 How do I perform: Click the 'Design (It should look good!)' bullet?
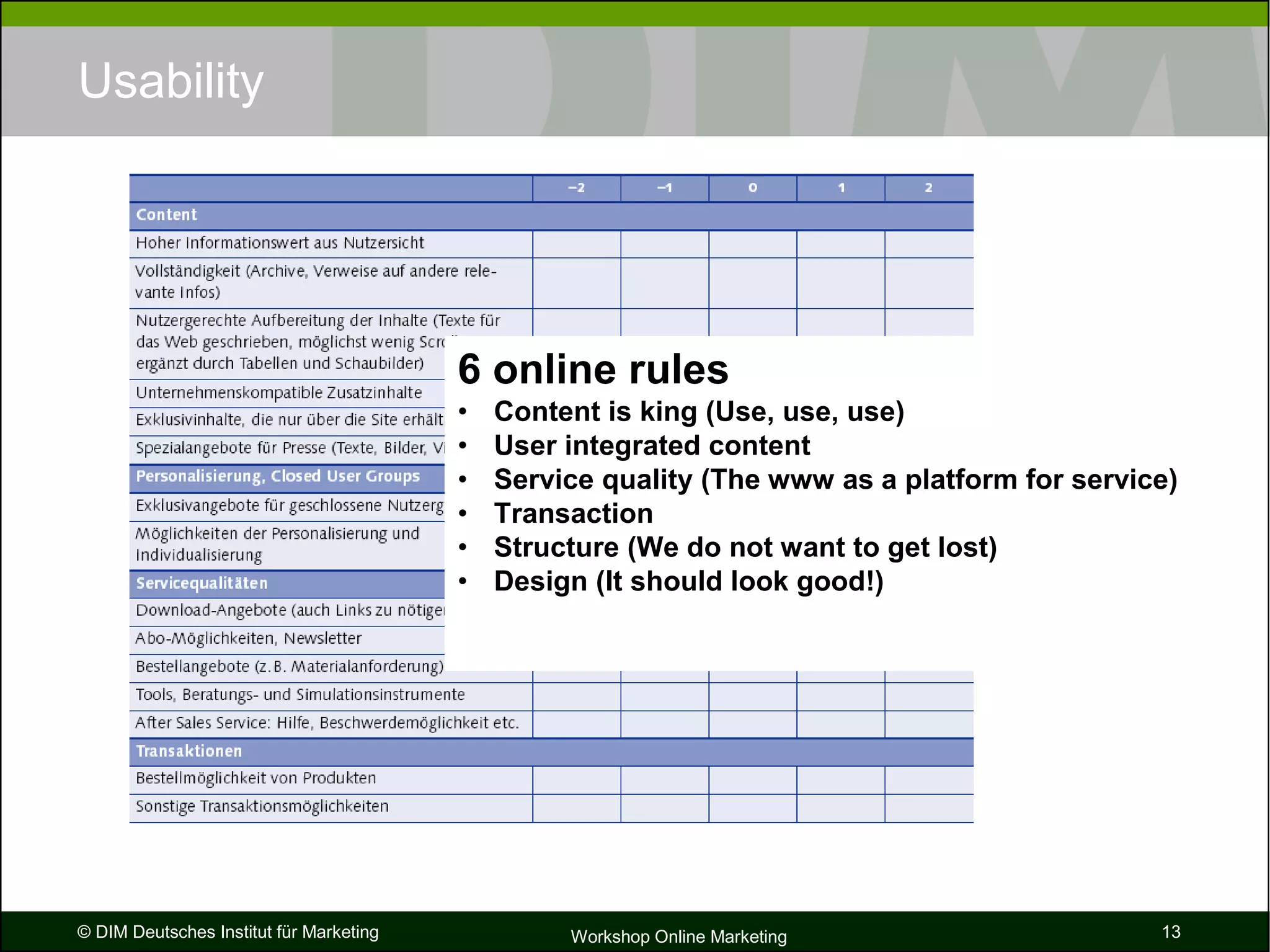[x=688, y=582]
